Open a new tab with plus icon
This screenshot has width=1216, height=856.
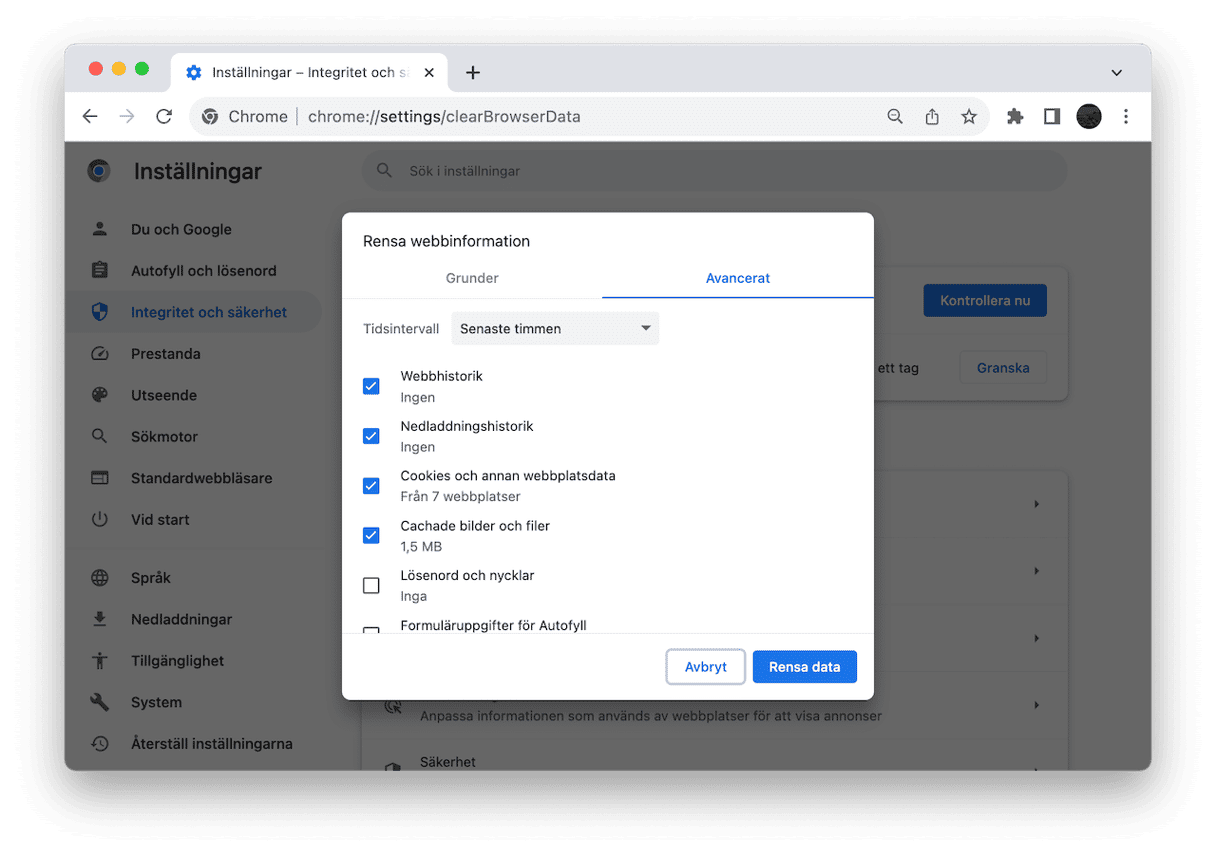pyautogui.click(x=473, y=72)
